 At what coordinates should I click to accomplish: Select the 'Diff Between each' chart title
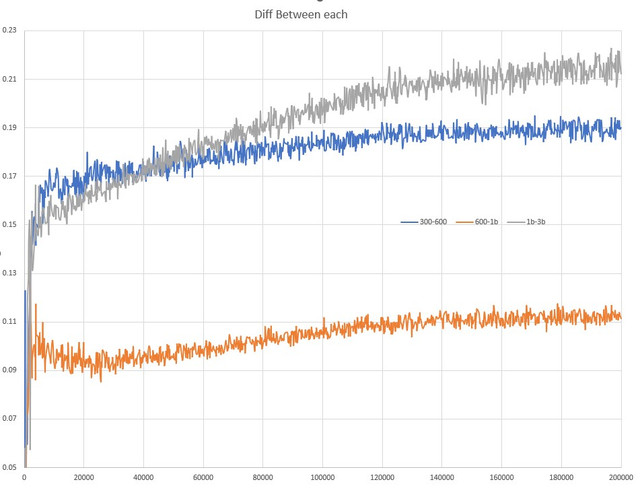[301, 15]
